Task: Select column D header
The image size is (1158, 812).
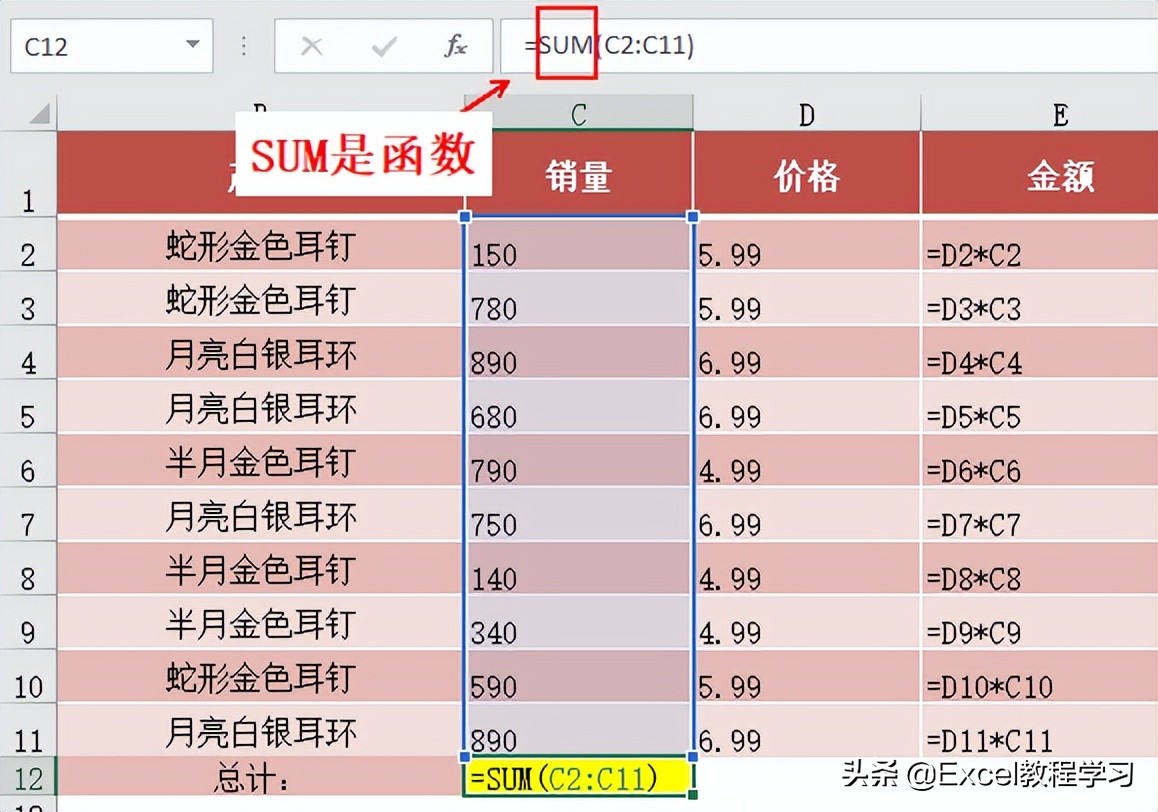Action: [806, 114]
